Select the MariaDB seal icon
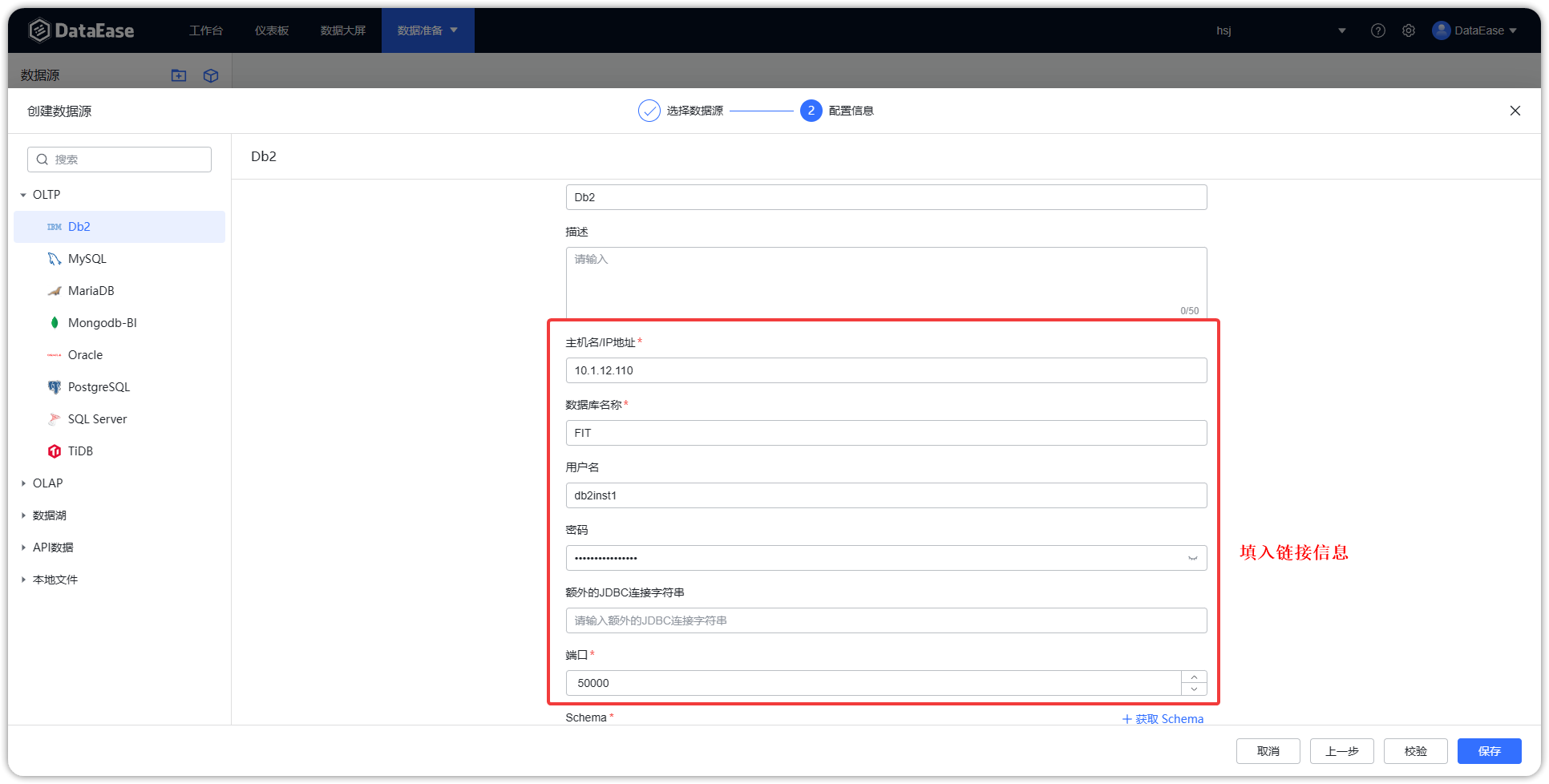This screenshot has width=1549, height=784. point(54,291)
